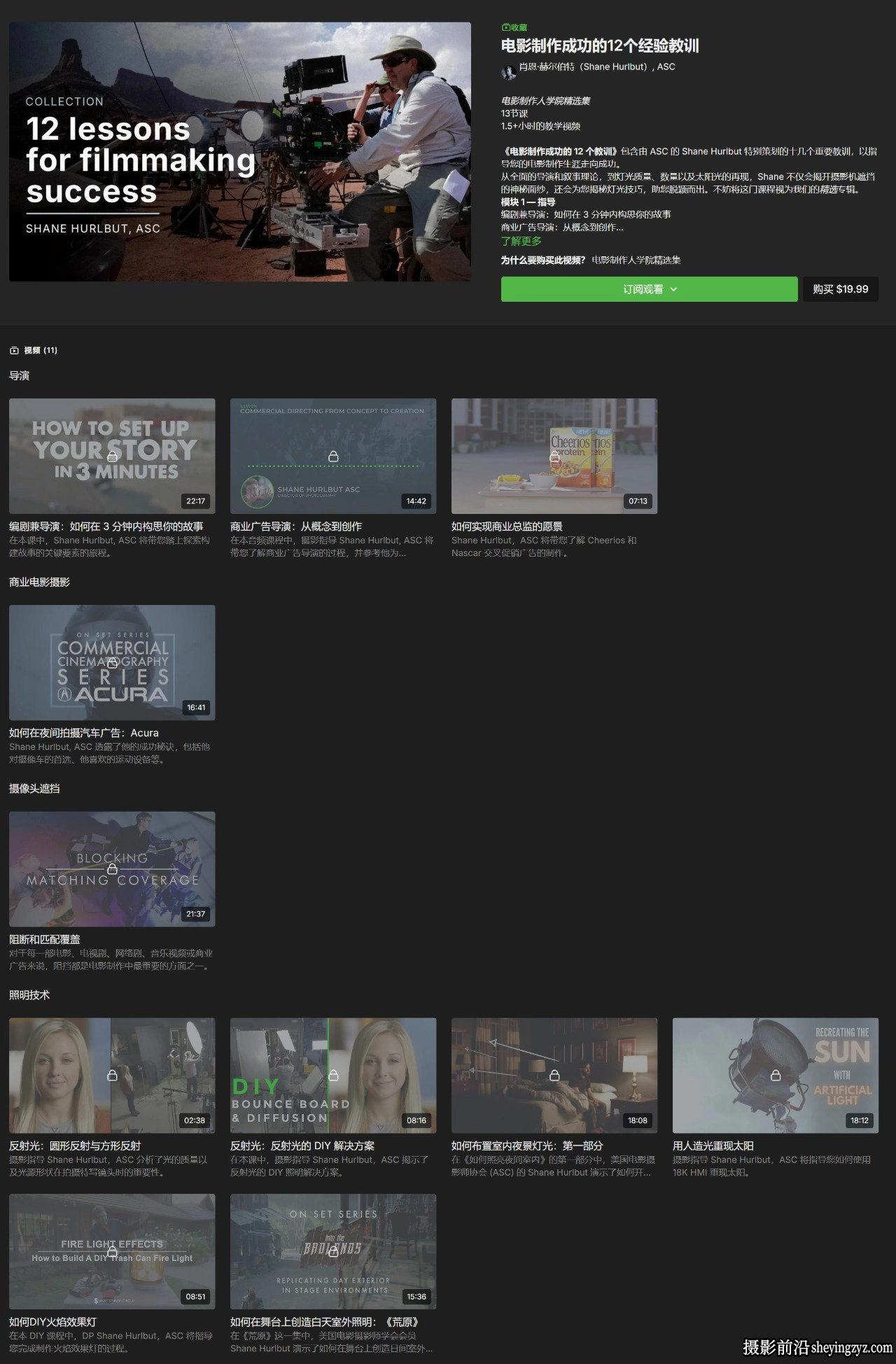Viewport: 896px width, 1364px height.
Task: Click the video icon beside 视频 (11)
Action: click(14, 350)
